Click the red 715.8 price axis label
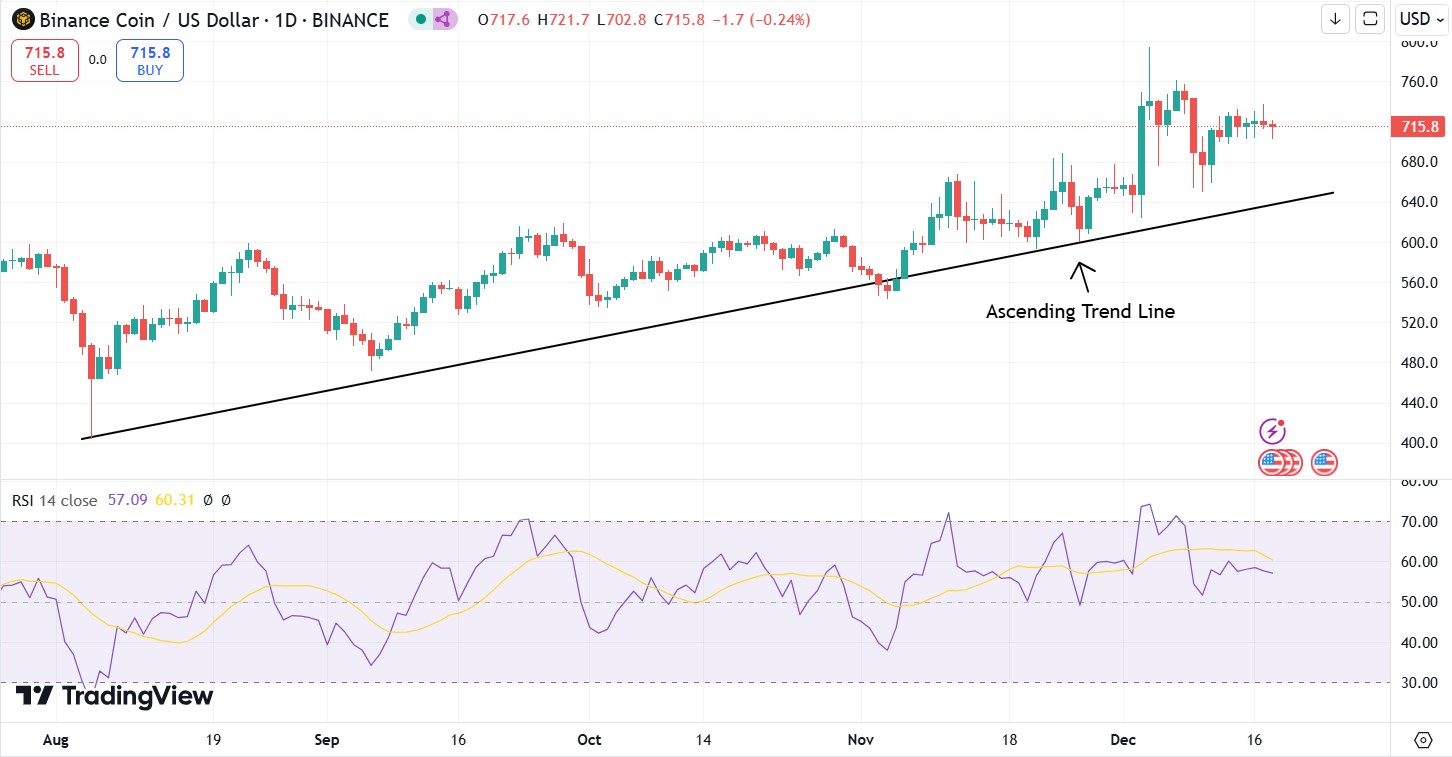This screenshot has width=1452, height=757. pos(1419,127)
